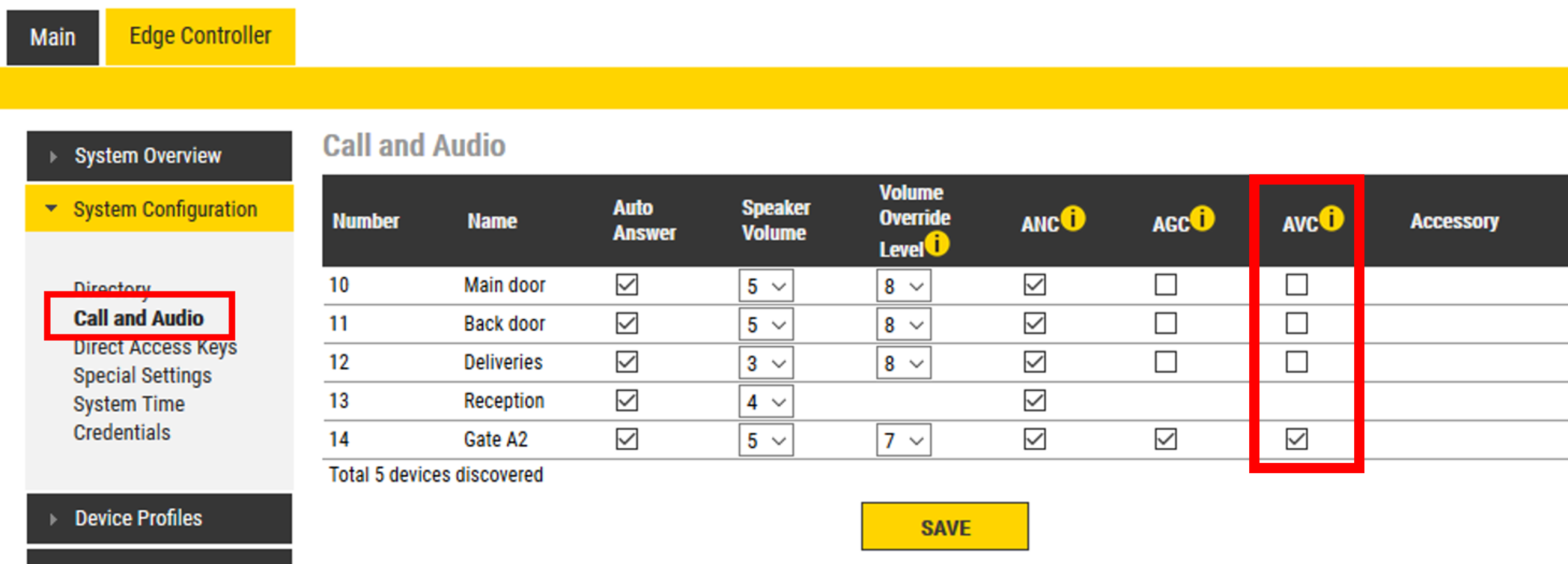Collapse System Configuration arrow icon

[x=52, y=209]
